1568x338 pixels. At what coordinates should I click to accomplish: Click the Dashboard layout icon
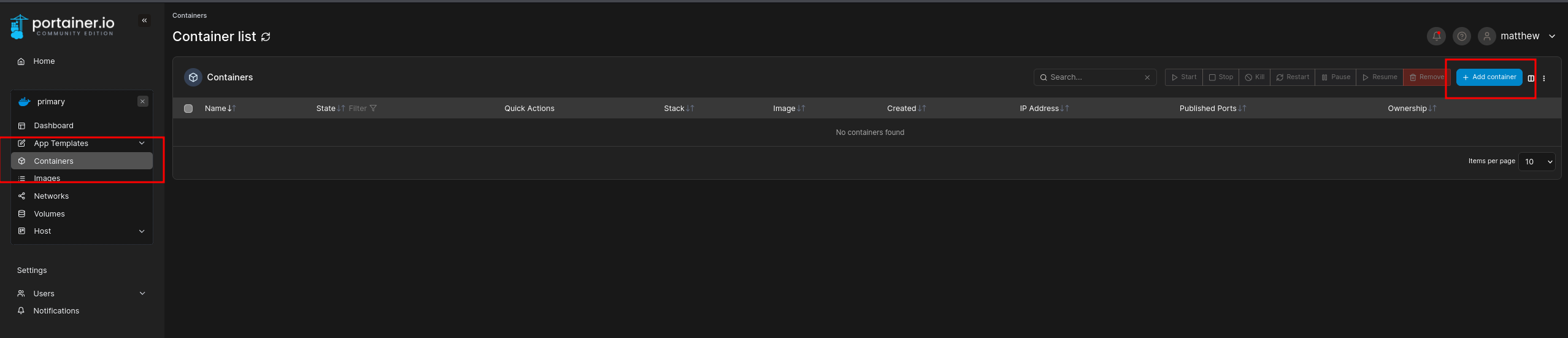pos(21,126)
